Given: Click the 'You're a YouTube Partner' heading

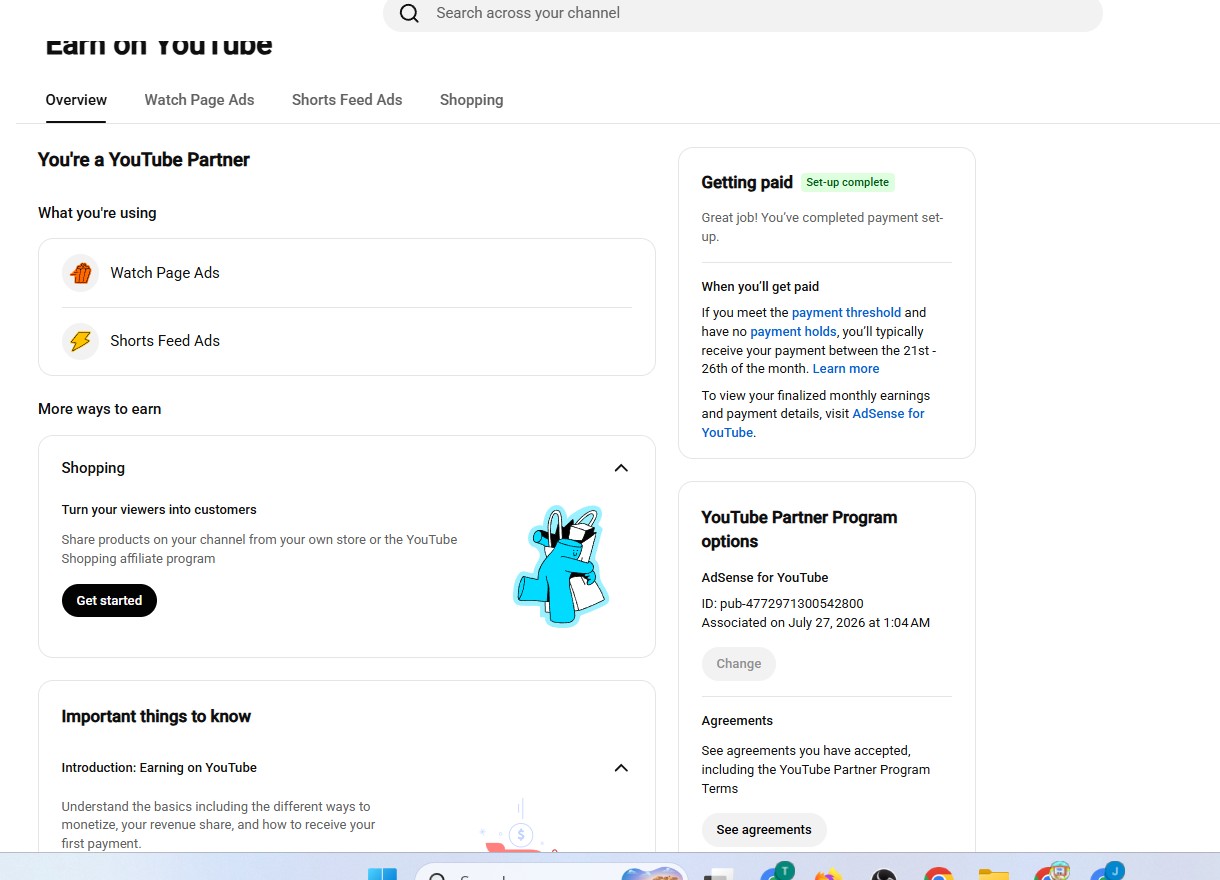Looking at the screenshot, I should tap(144, 160).
